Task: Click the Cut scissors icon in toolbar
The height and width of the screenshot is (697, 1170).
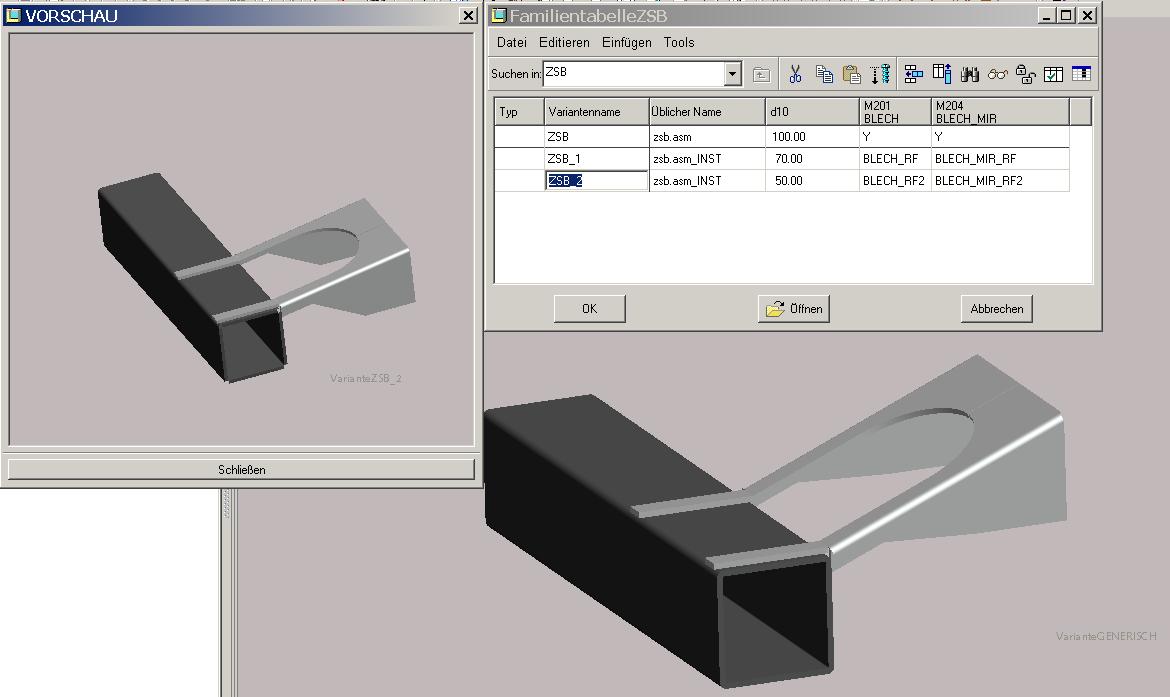Action: pos(795,74)
